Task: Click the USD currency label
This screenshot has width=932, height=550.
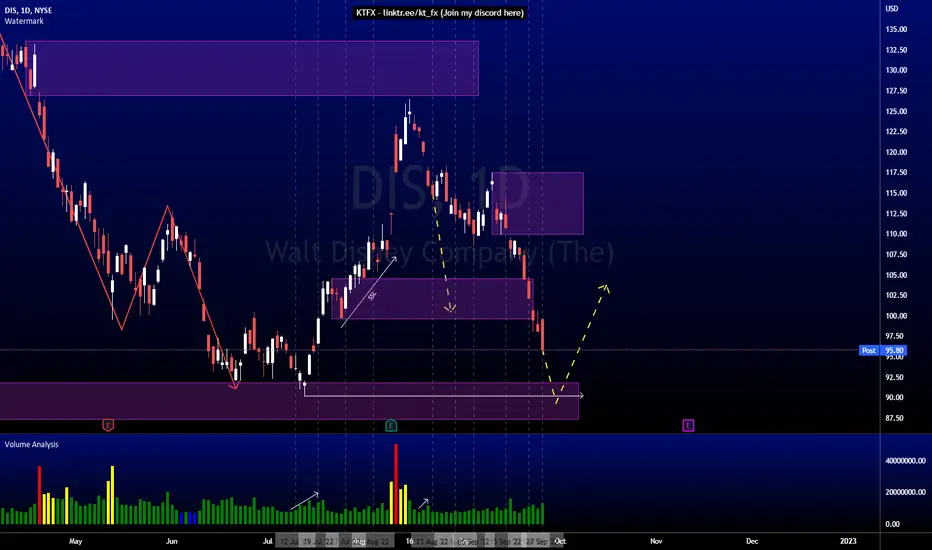Action: pos(892,8)
